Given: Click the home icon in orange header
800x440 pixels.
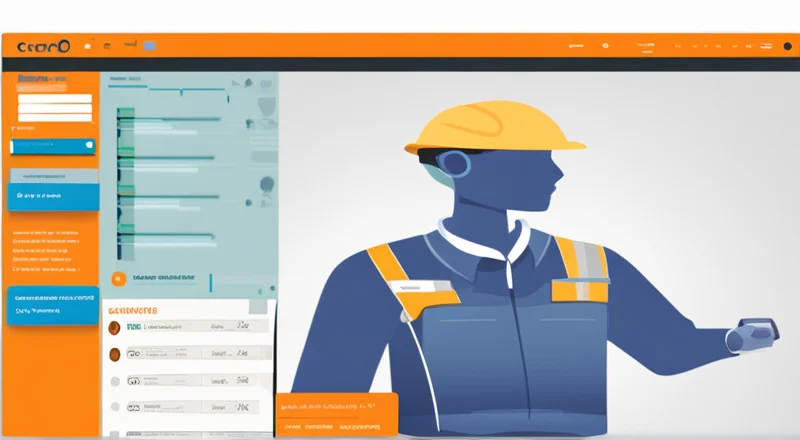Looking at the screenshot, I should 87,46.
